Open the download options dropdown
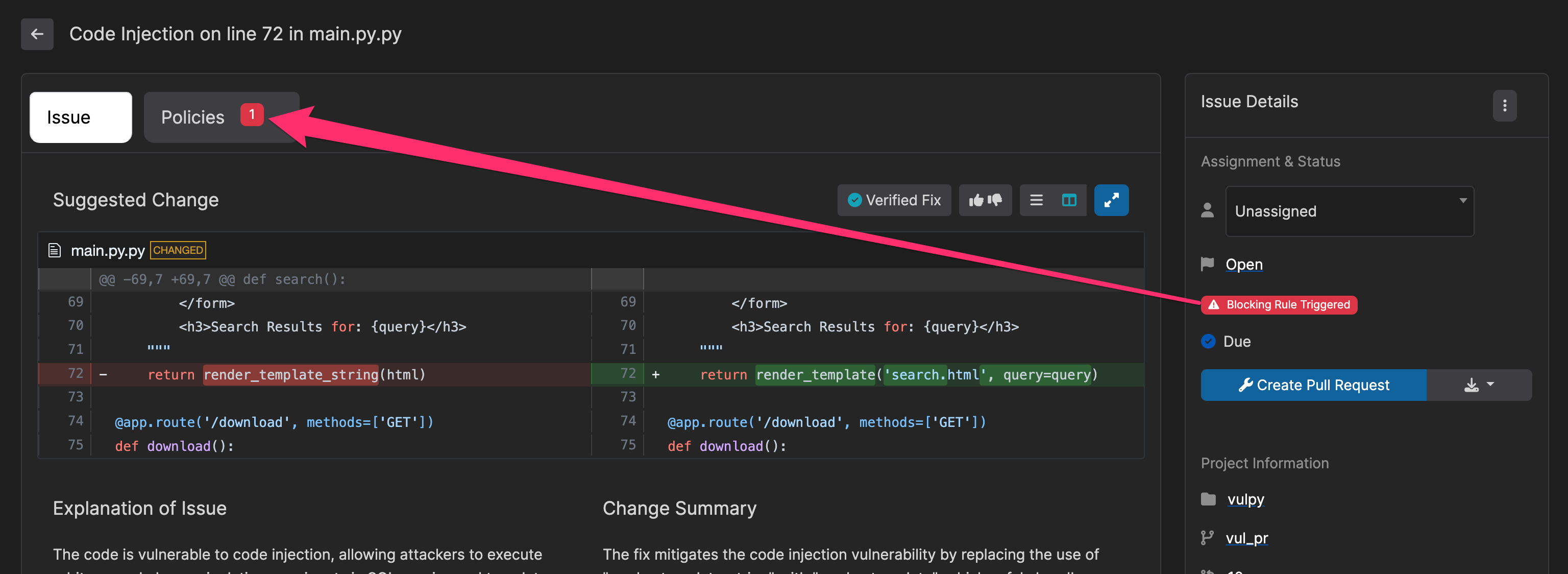The image size is (1568, 574). pos(1479,385)
